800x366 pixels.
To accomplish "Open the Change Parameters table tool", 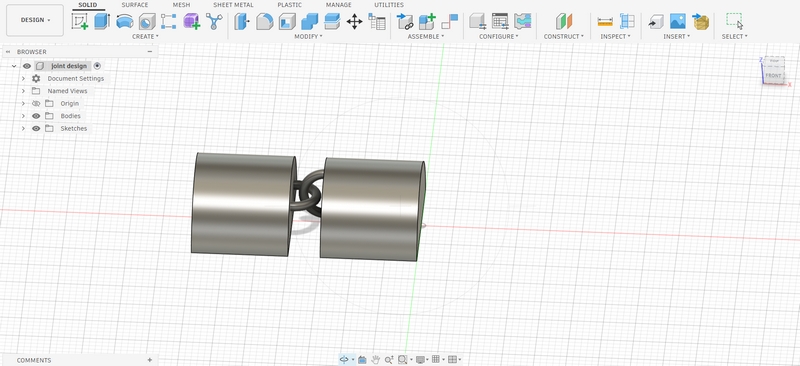I will pyautogui.click(x=377, y=21).
